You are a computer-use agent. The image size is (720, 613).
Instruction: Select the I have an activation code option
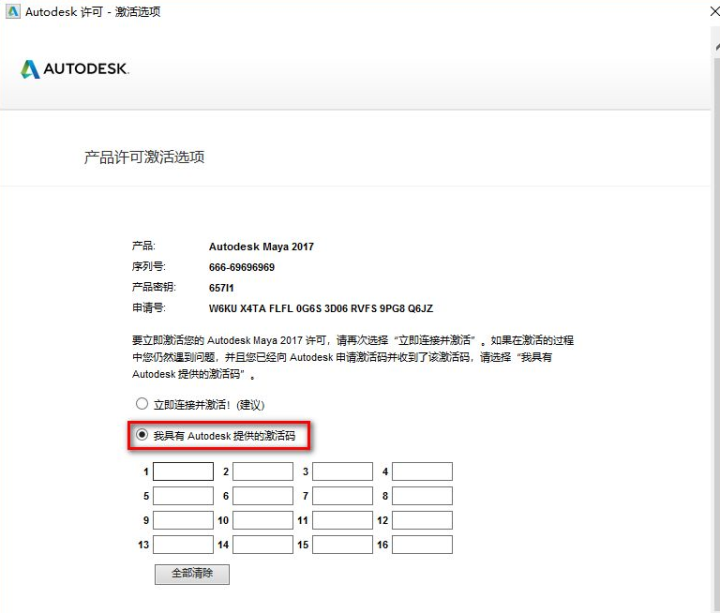[142, 436]
